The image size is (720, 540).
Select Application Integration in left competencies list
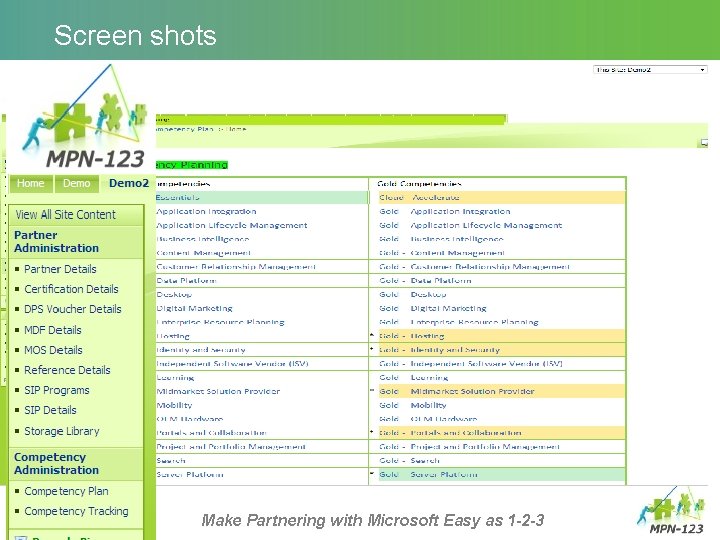[206, 211]
